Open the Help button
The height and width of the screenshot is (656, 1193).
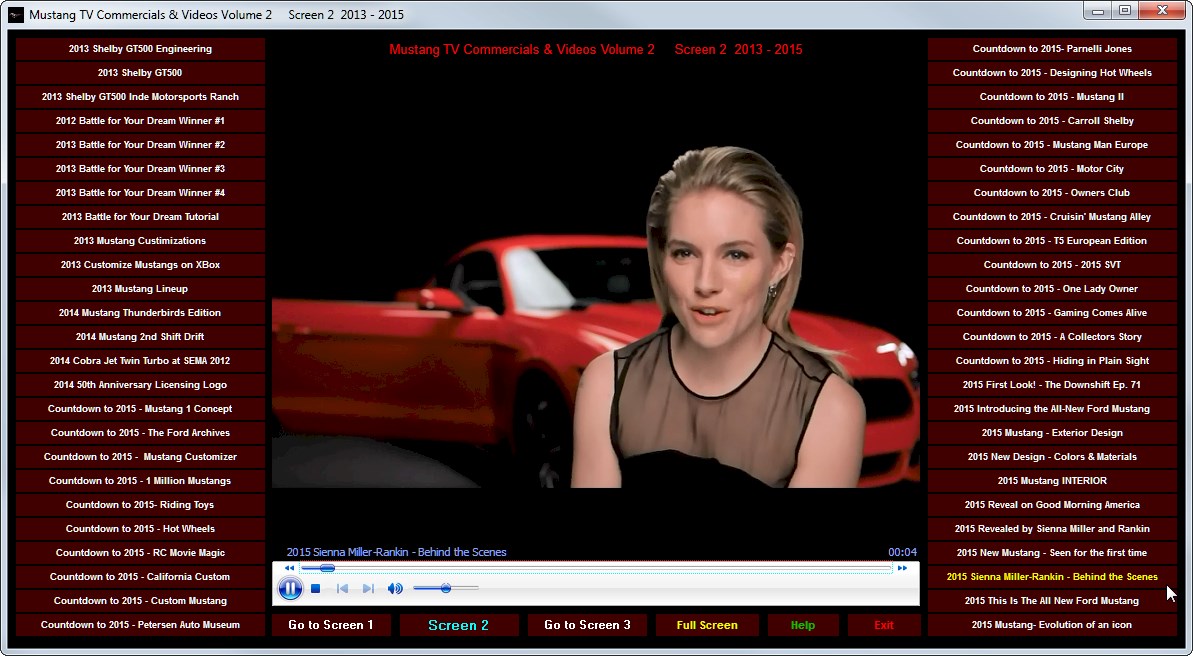click(x=803, y=625)
